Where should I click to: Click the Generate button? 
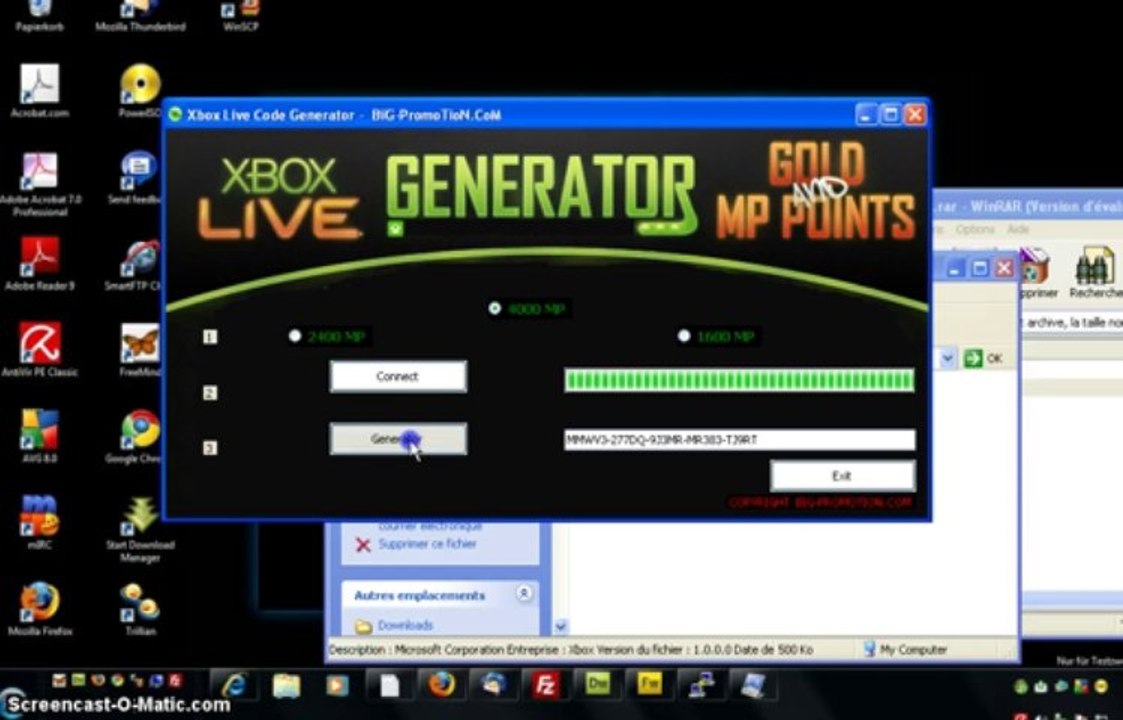(398, 438)
